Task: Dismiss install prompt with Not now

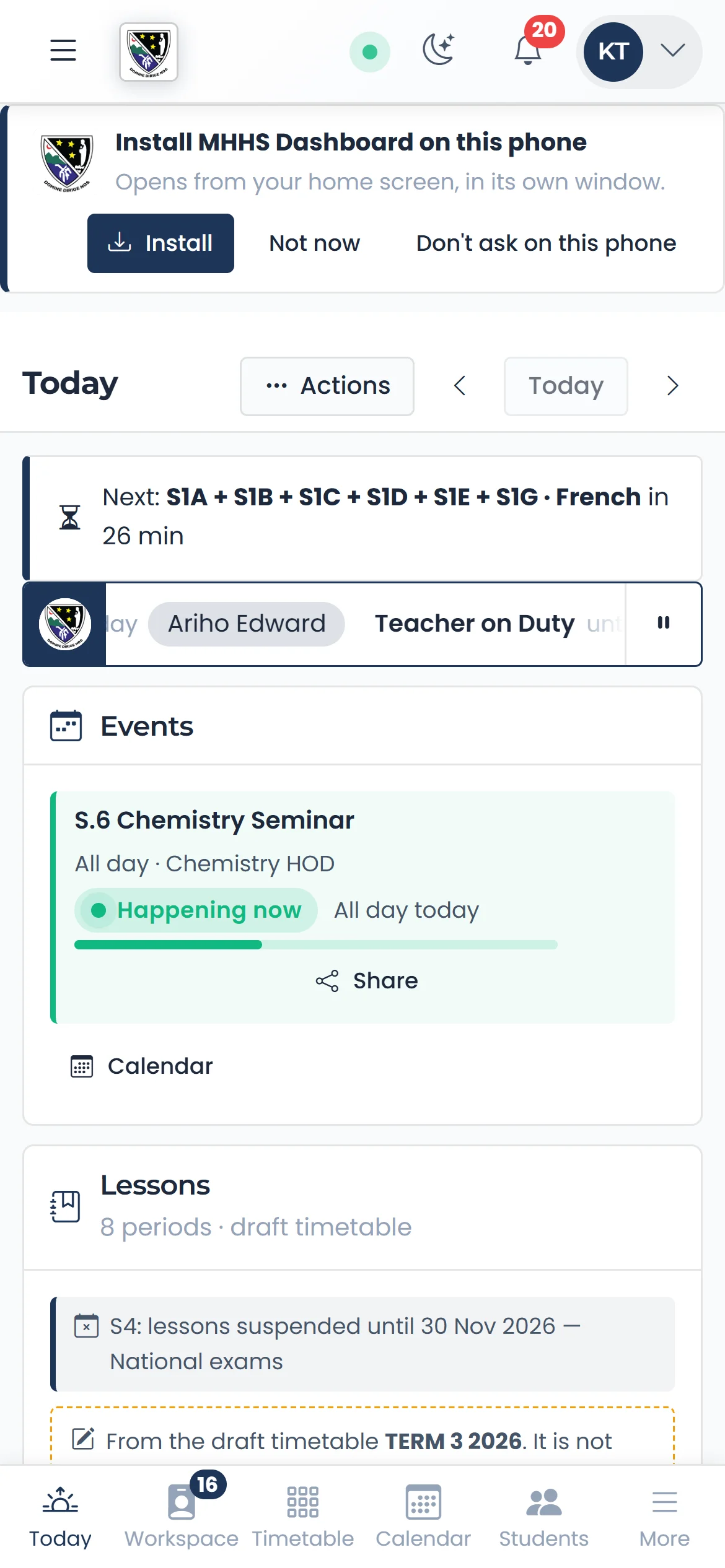Action: [315, 243]
